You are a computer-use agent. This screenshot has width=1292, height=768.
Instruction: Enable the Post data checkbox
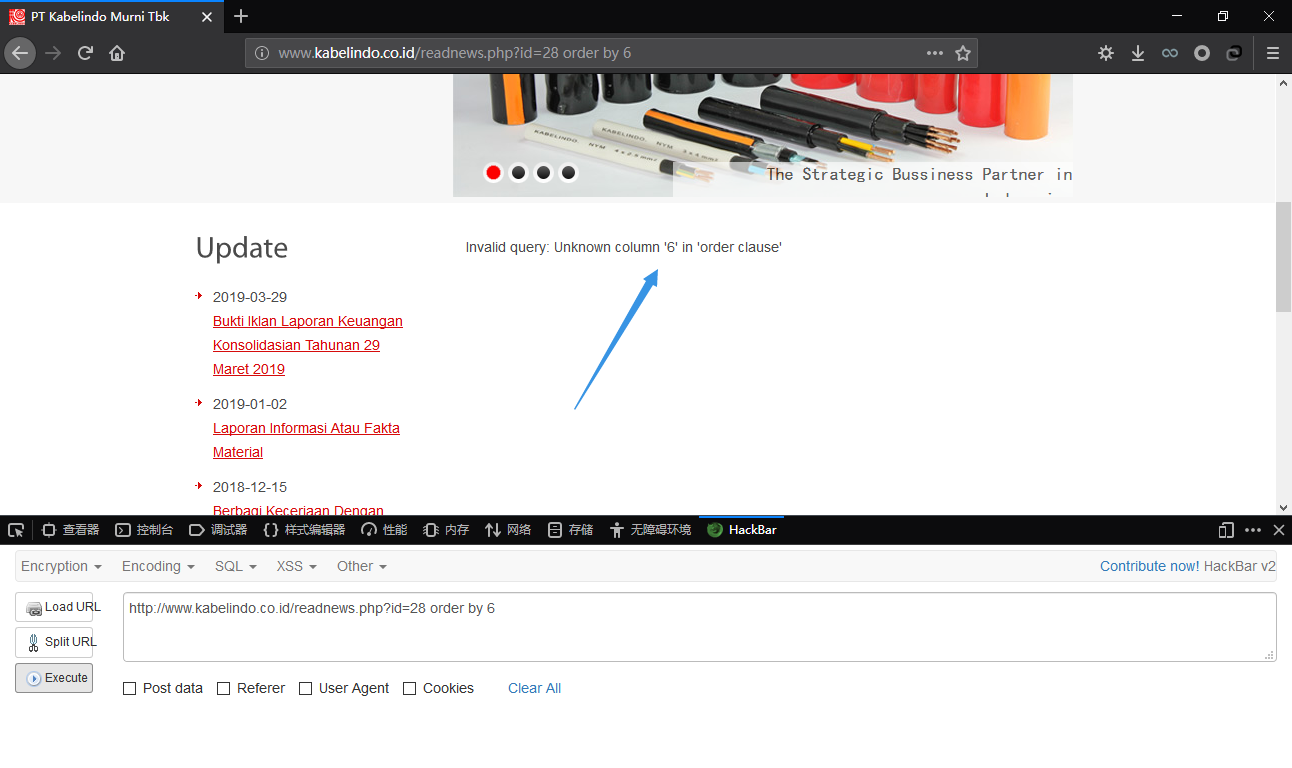130,689
